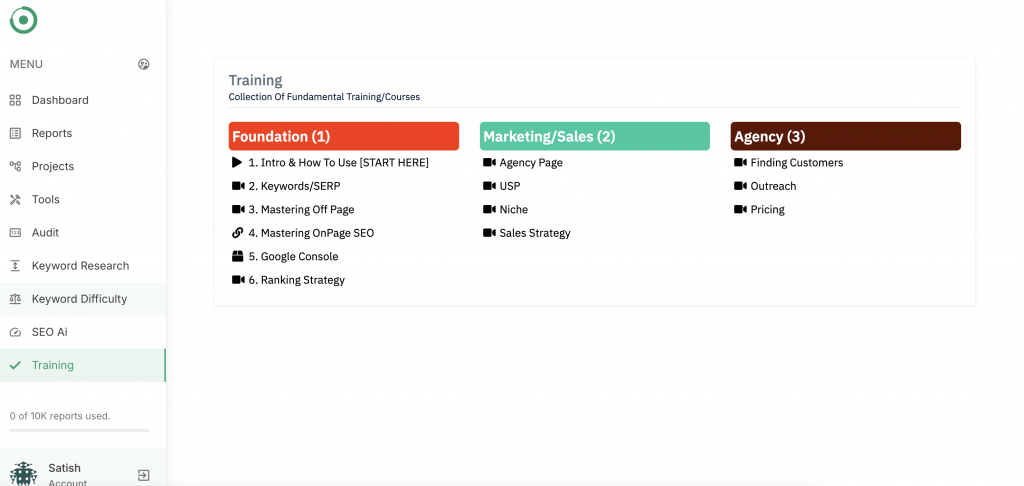Navigate to Keyword Research
1024x486 pixels.
(x=83, y=266)
